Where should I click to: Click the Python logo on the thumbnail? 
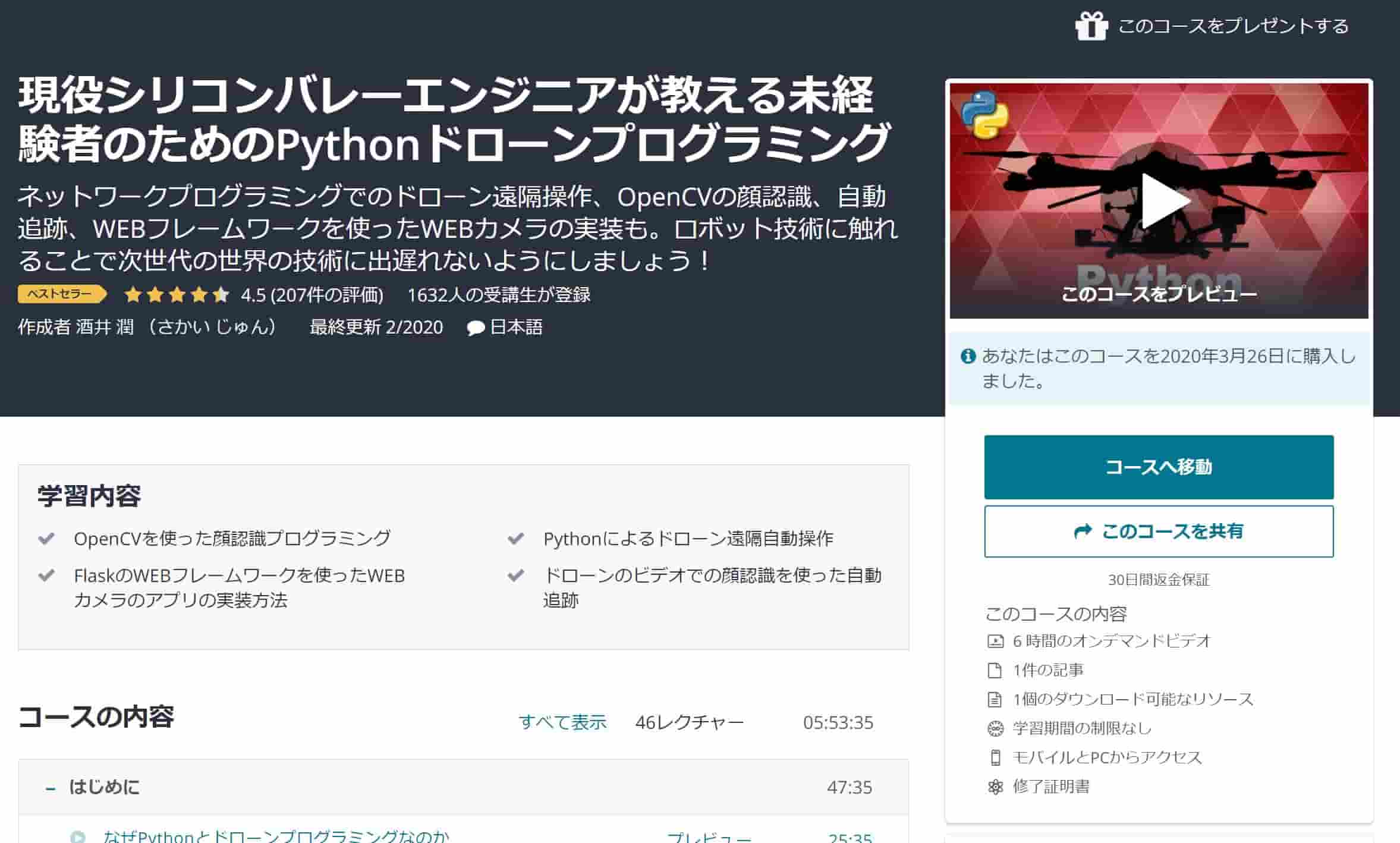click(x=985, y=115)
